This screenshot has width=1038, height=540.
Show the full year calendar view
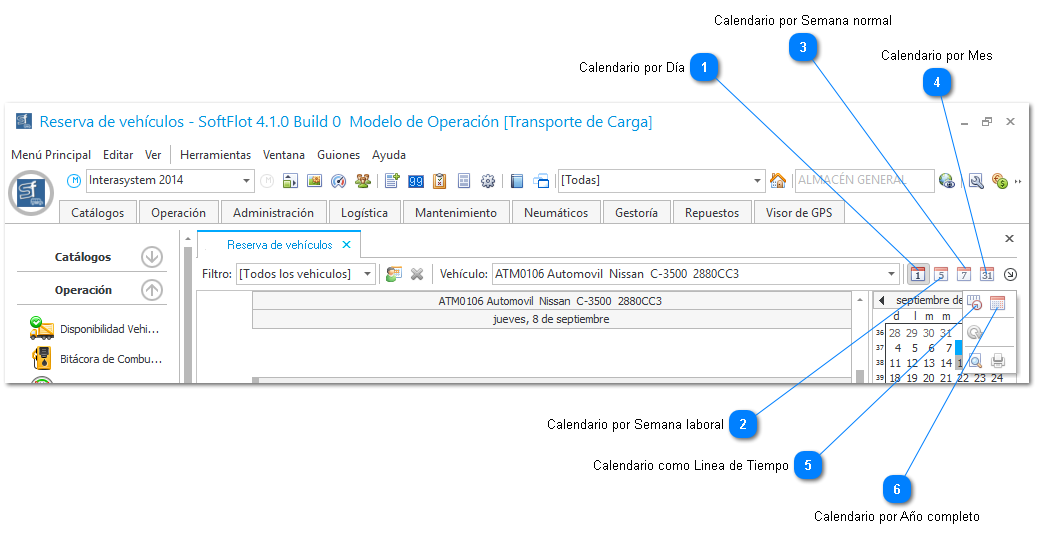[997, 304]
